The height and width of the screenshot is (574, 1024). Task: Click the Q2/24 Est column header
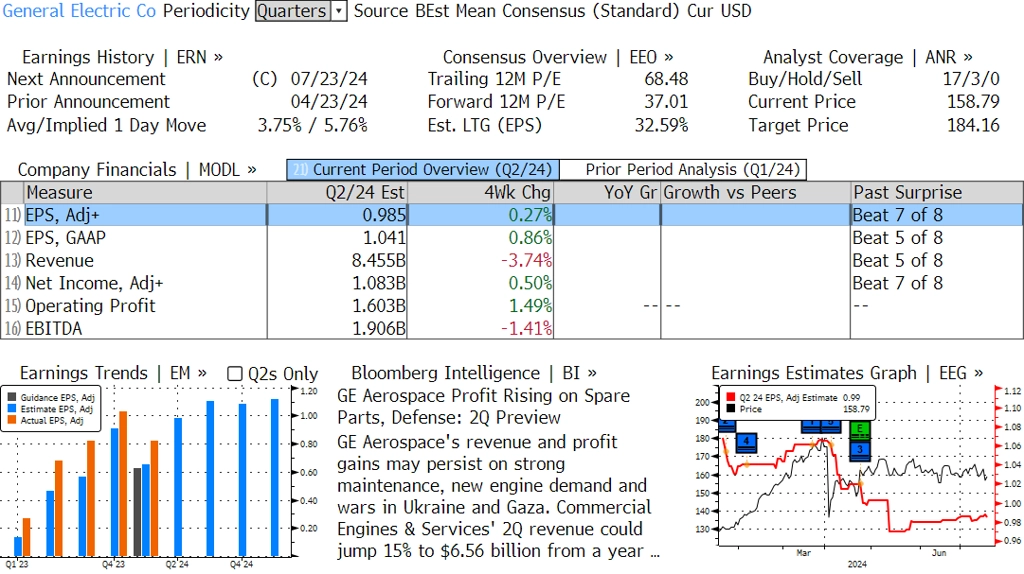tap(337, 193)
